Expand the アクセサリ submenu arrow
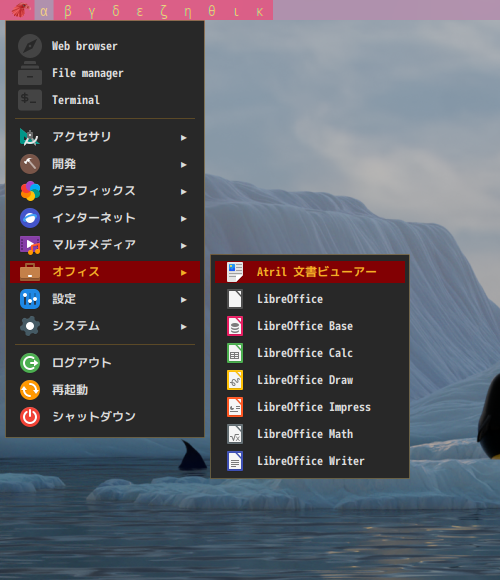The height and width of the screenshot is (580, 500). [183, 138]
